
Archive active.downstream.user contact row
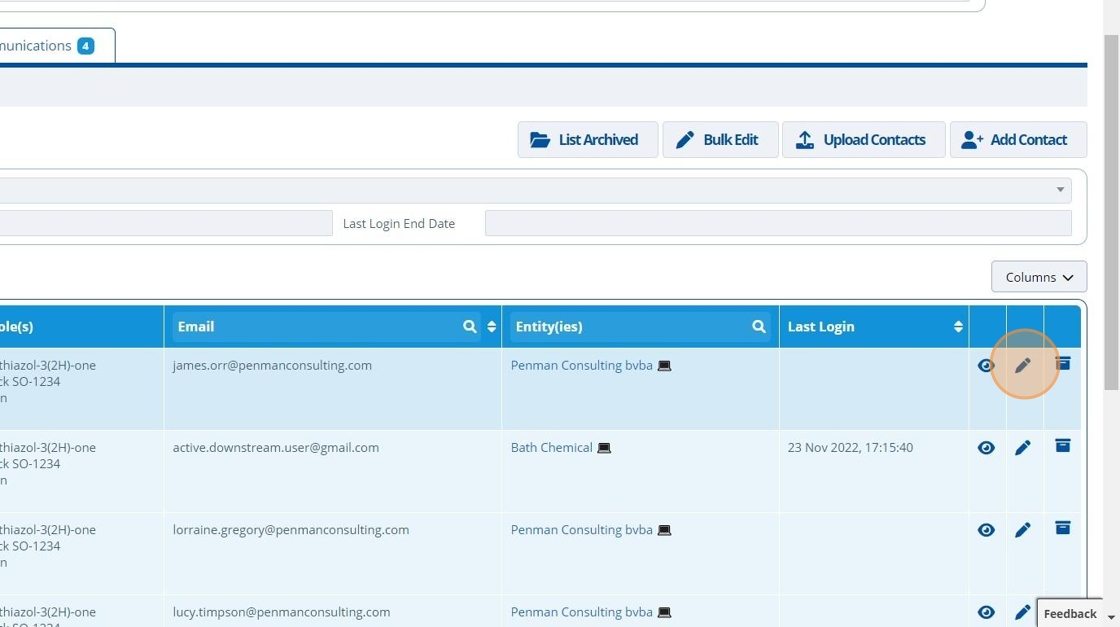pos(1063,446)
